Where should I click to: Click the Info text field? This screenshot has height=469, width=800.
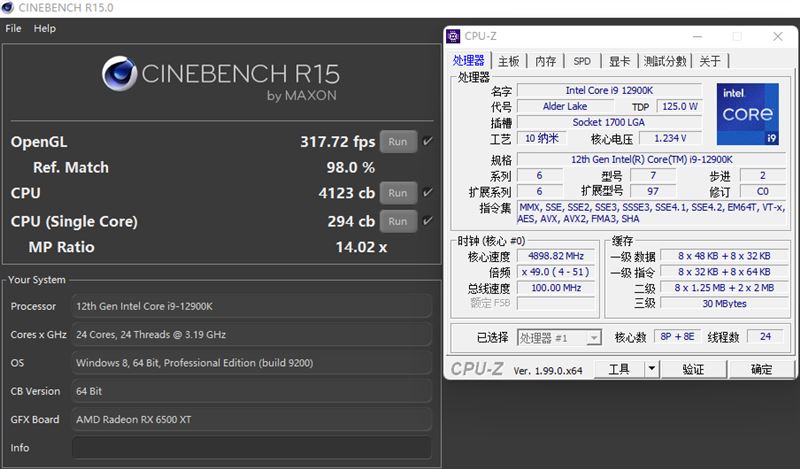pos(251,448)
